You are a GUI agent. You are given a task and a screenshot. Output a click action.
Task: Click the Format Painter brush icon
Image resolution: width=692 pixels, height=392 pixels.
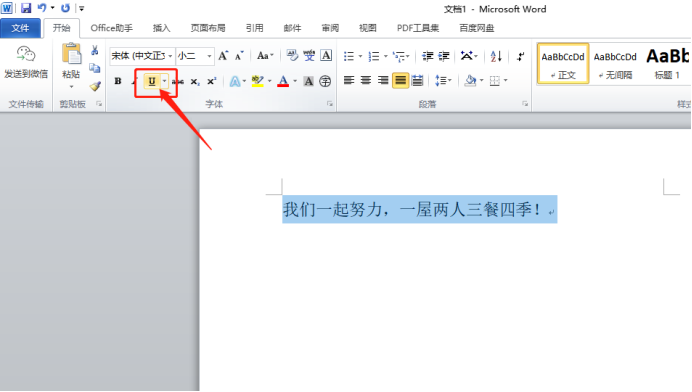(x=95, y=86)
